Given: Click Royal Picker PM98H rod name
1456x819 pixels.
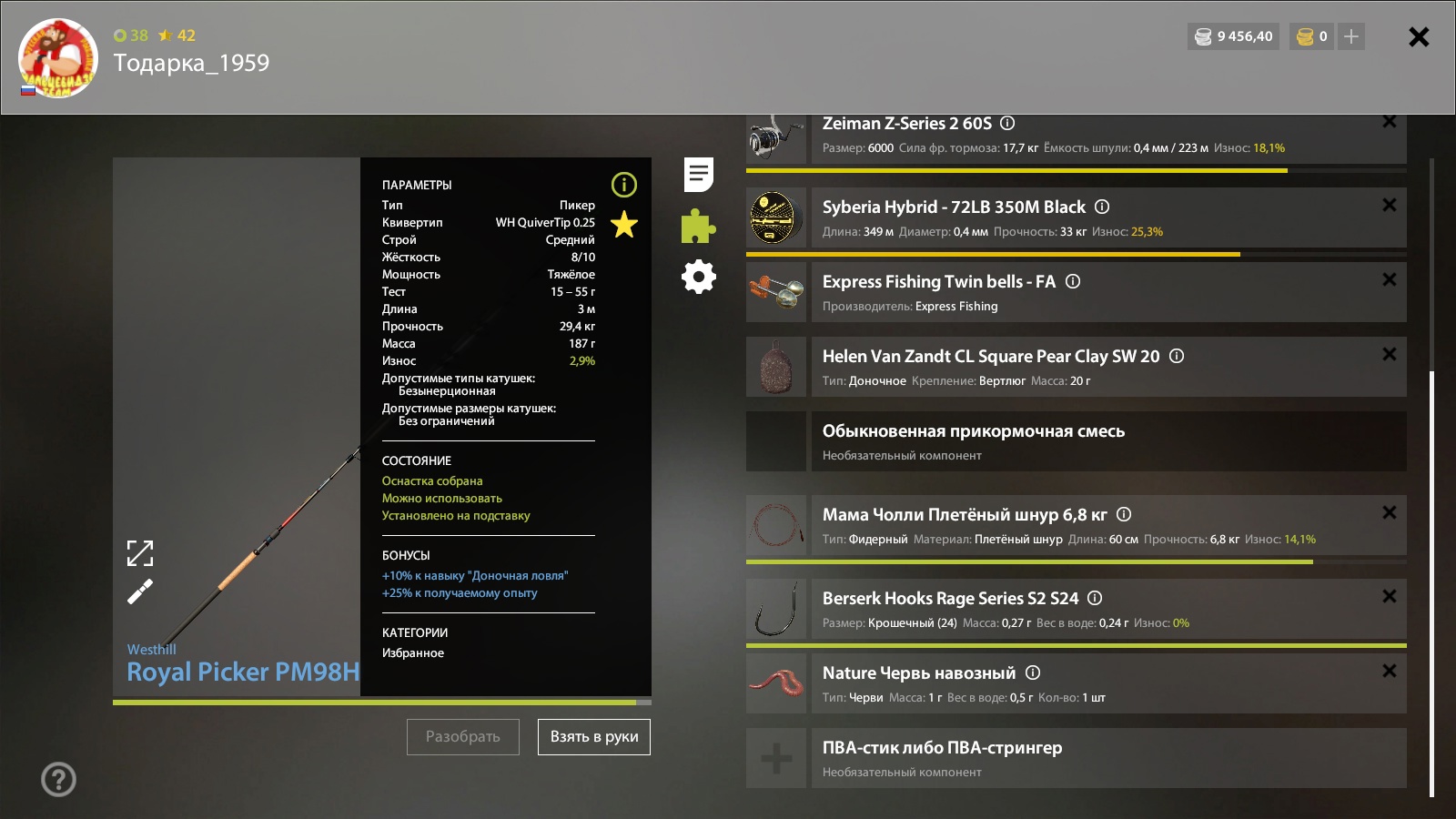Looking at the screenshot, I should point(243,672).
